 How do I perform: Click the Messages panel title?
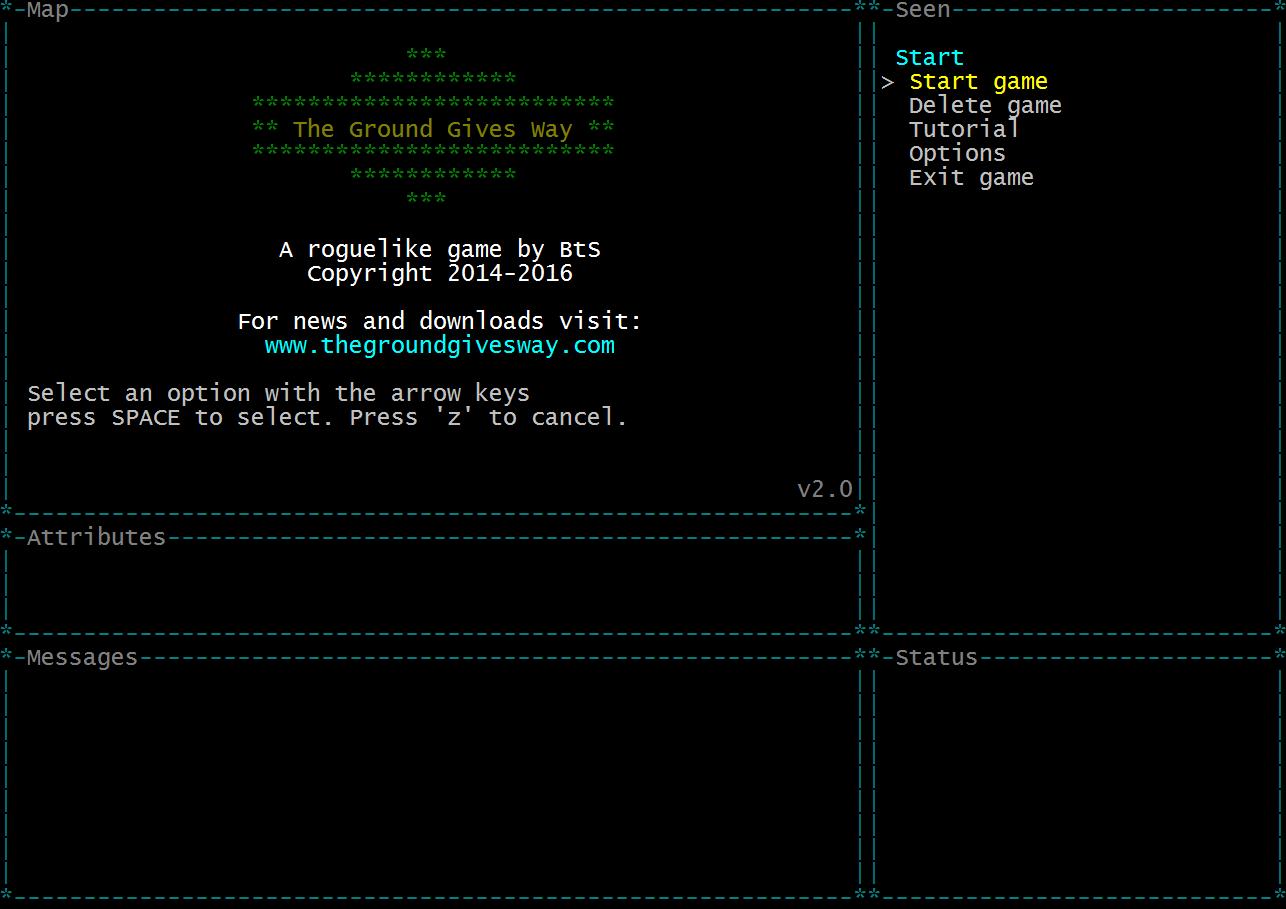click(x=82, y=657)
